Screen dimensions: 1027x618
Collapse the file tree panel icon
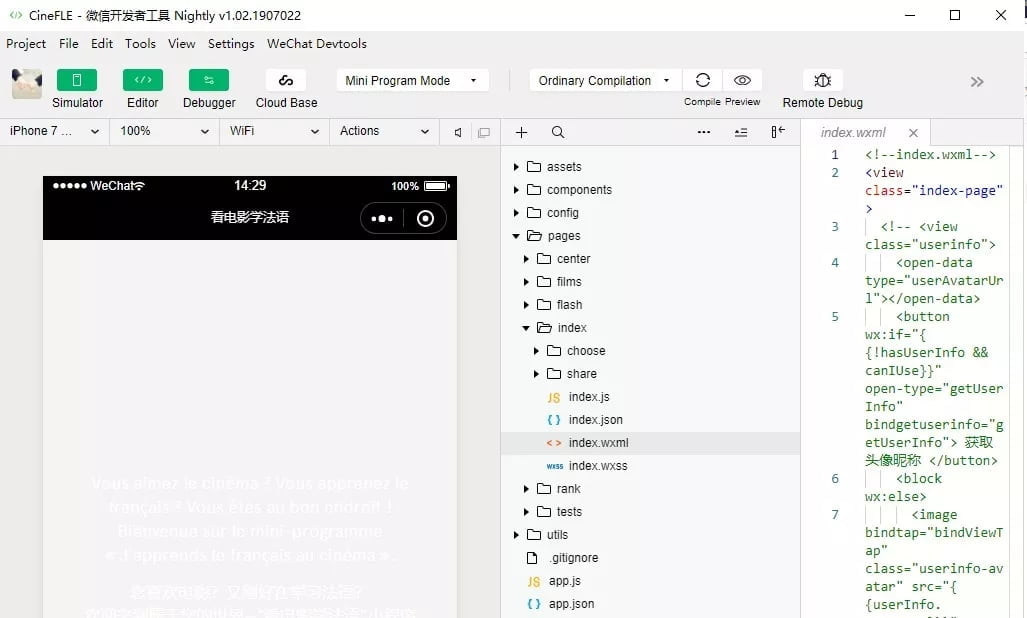point(777,132)
